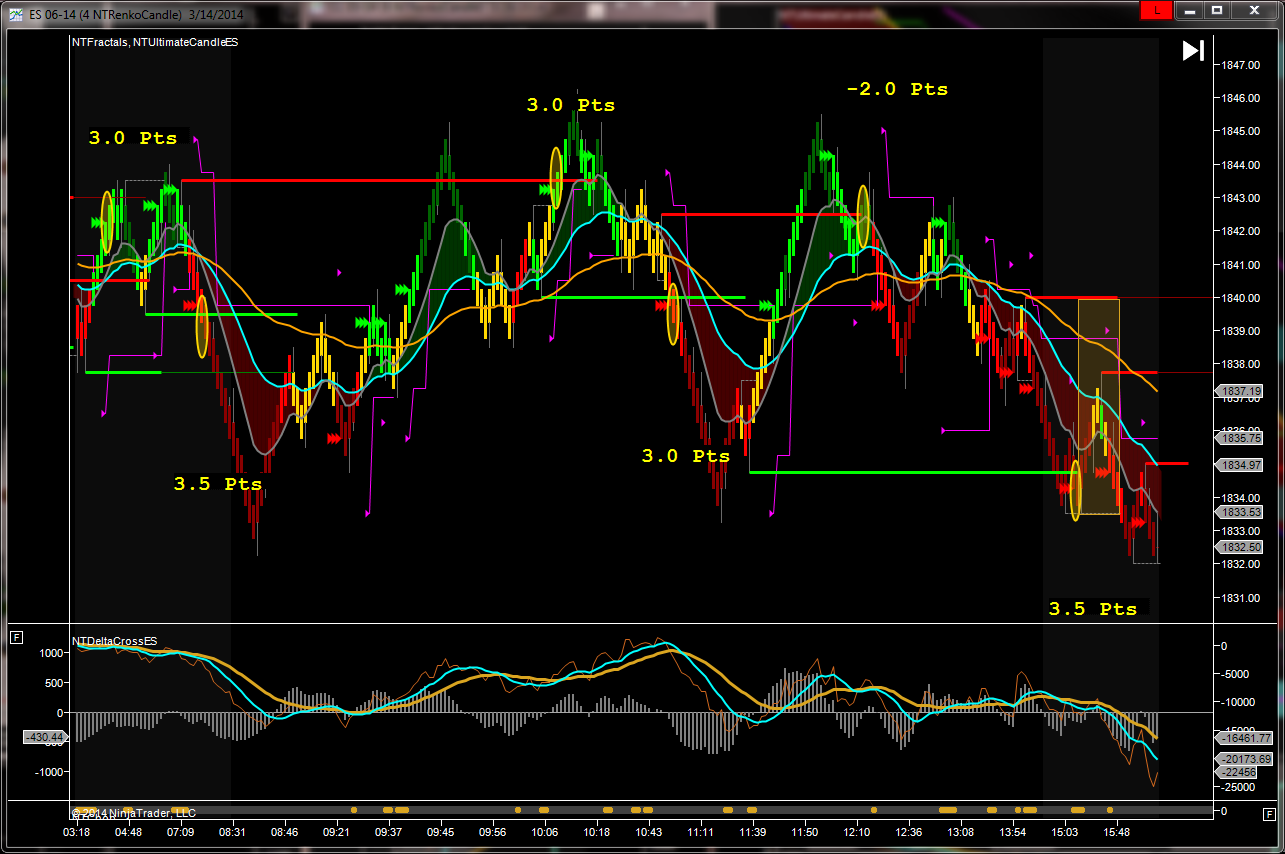Maximize the ES 06-14 chart window
The width and height of the screenshot is (1285, 854).
[x=1217, y=10]
